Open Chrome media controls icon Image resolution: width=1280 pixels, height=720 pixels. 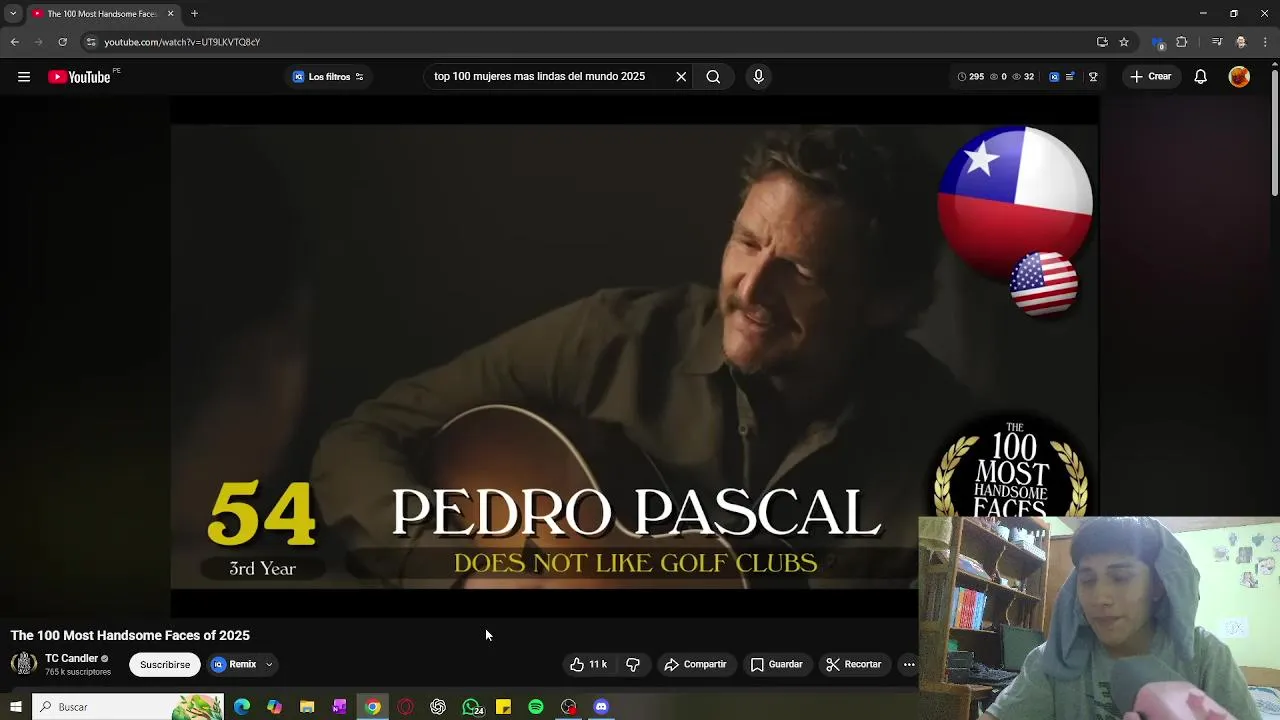[1217, 42]
